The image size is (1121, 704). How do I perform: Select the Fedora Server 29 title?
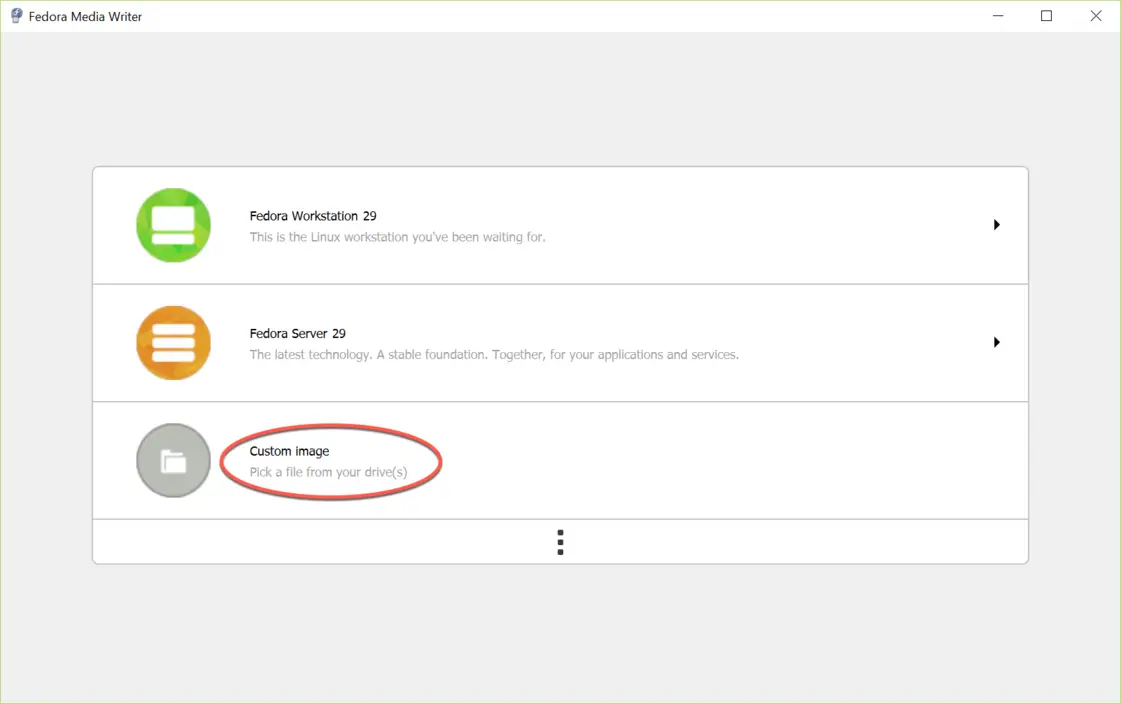click(297, 334)
